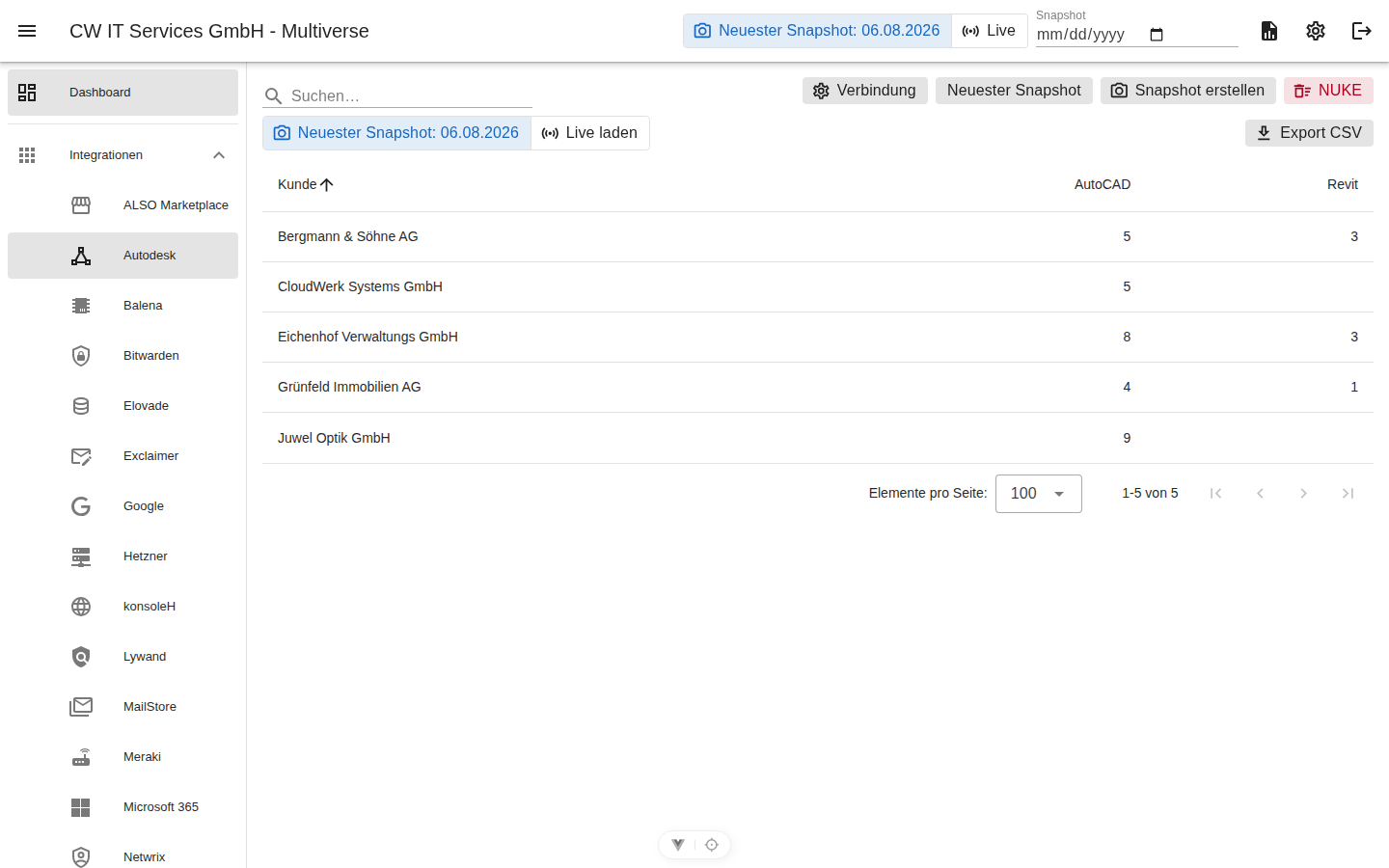1389x868 pixels.
Task: Click the Exclaimer mail edit icon
Action: pos(81,456)
